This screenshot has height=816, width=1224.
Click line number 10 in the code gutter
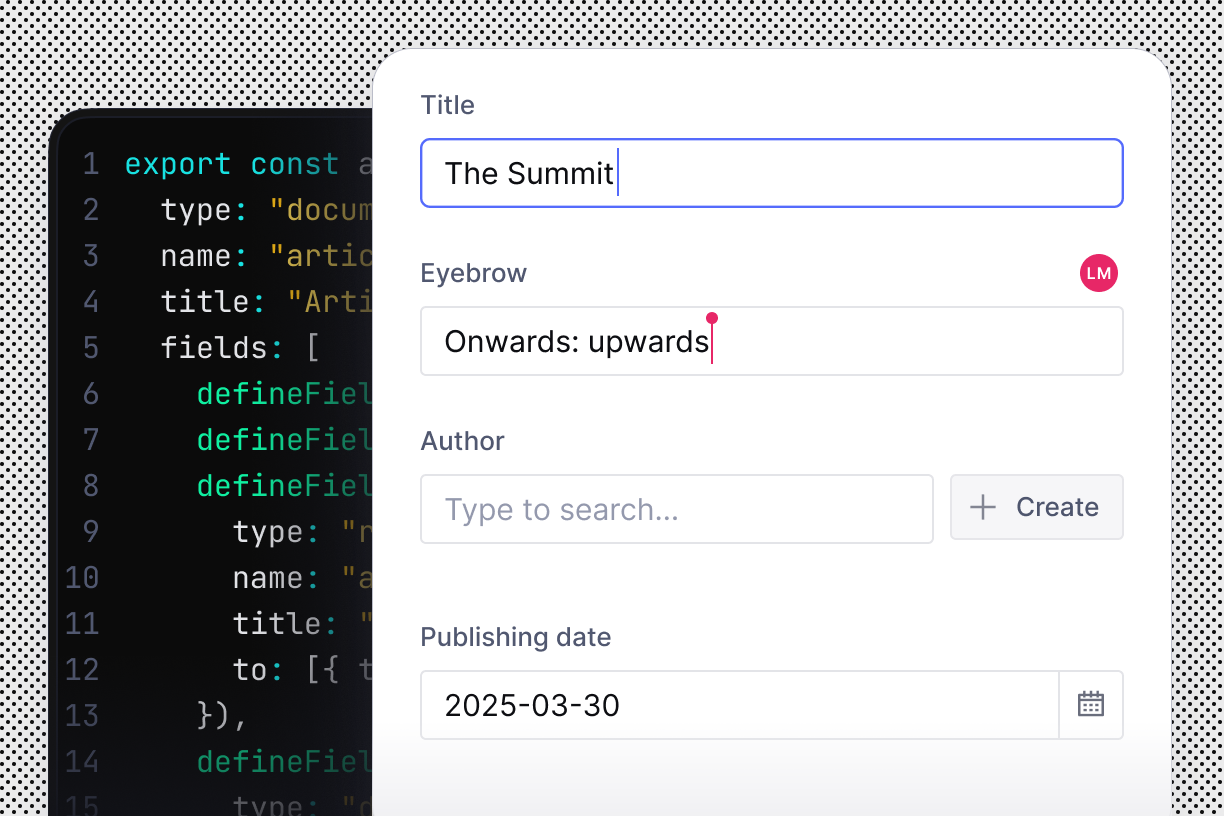[81, 577]
